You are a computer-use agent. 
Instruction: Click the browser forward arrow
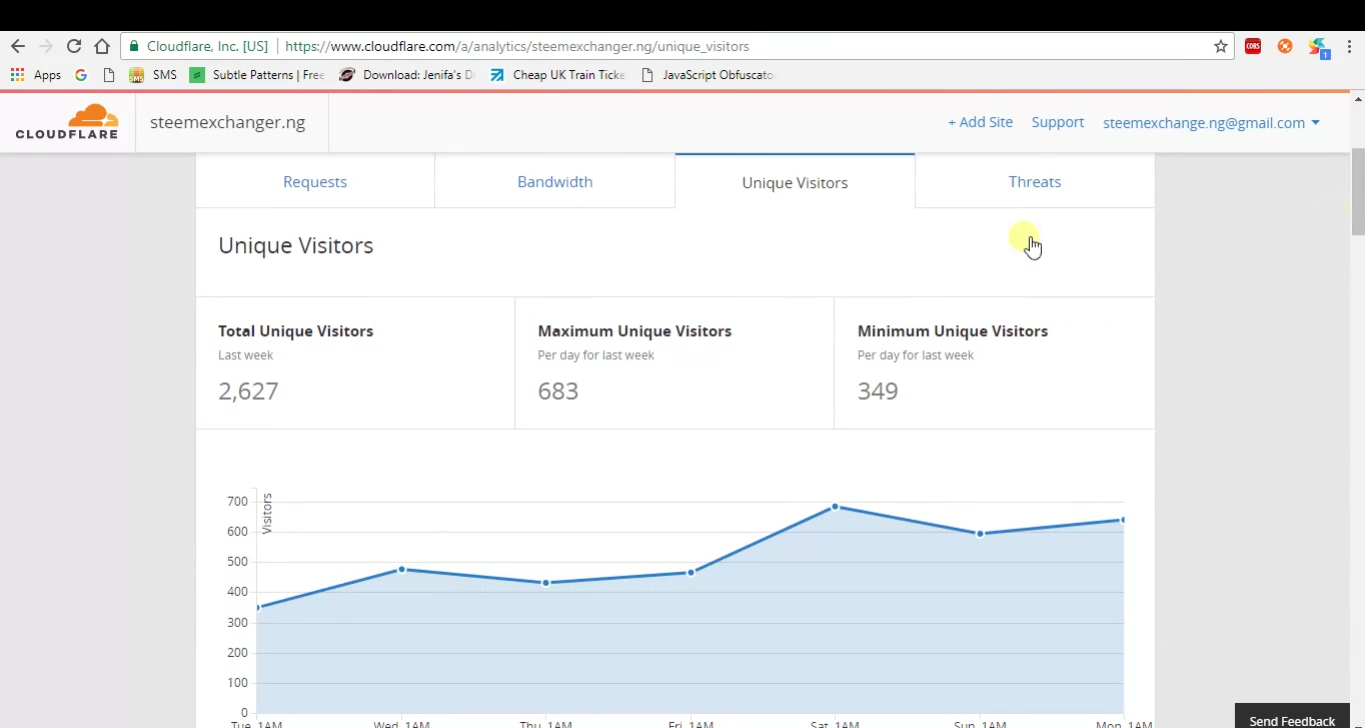(46, 46)
